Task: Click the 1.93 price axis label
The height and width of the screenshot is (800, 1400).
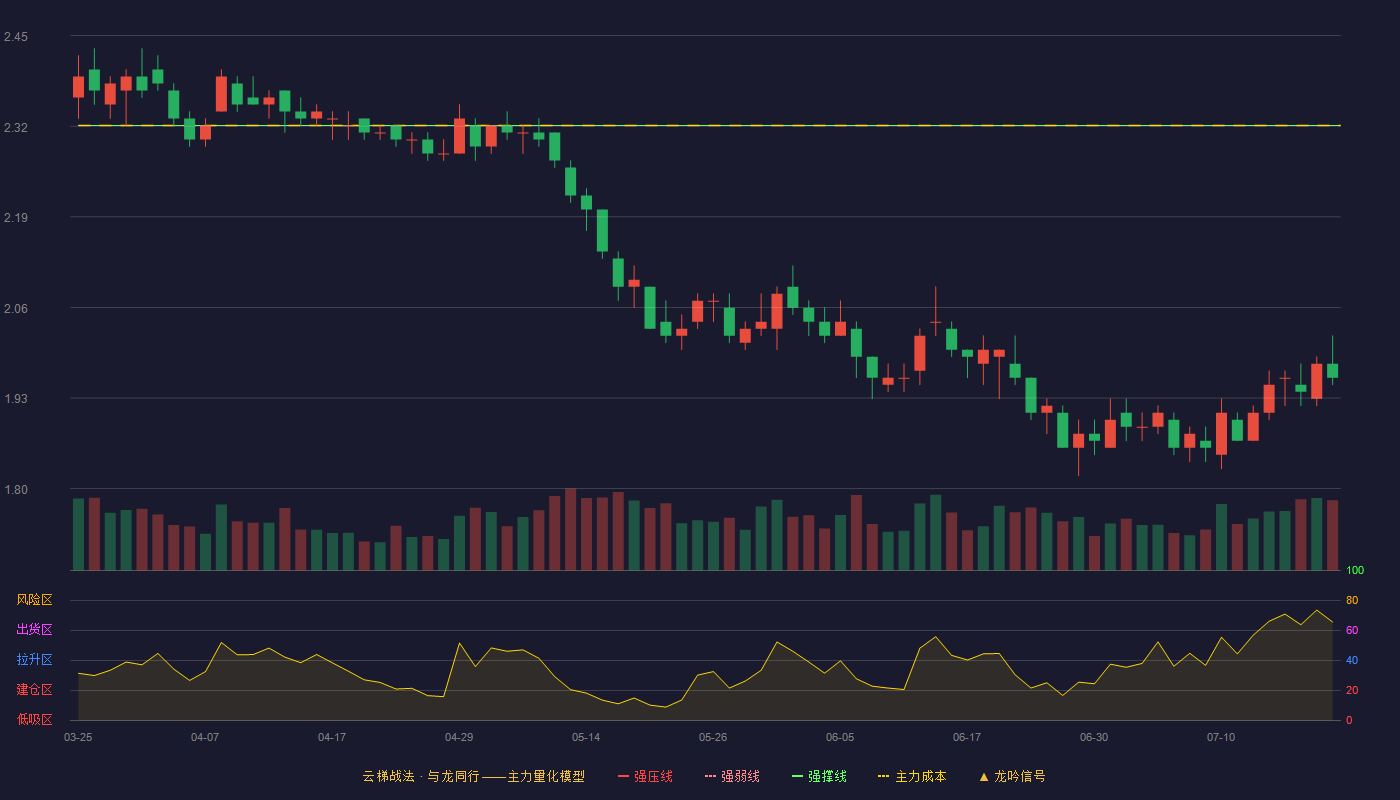Action: point(16,399)
